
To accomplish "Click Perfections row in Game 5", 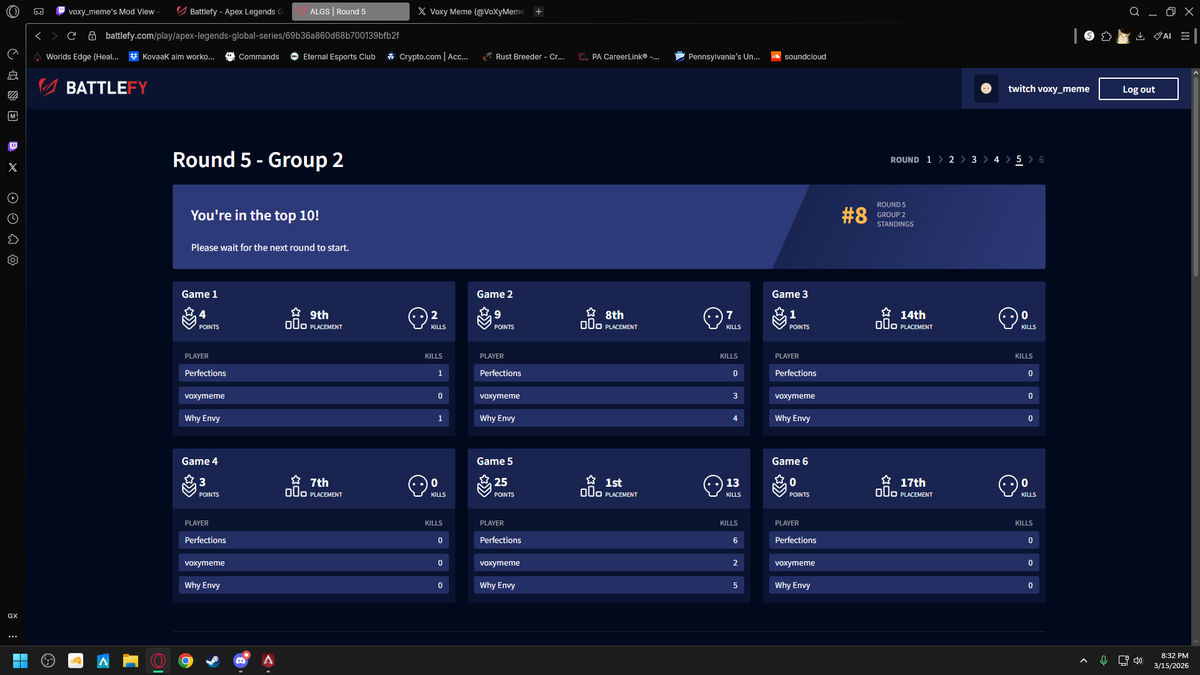I will click(609, 540).
